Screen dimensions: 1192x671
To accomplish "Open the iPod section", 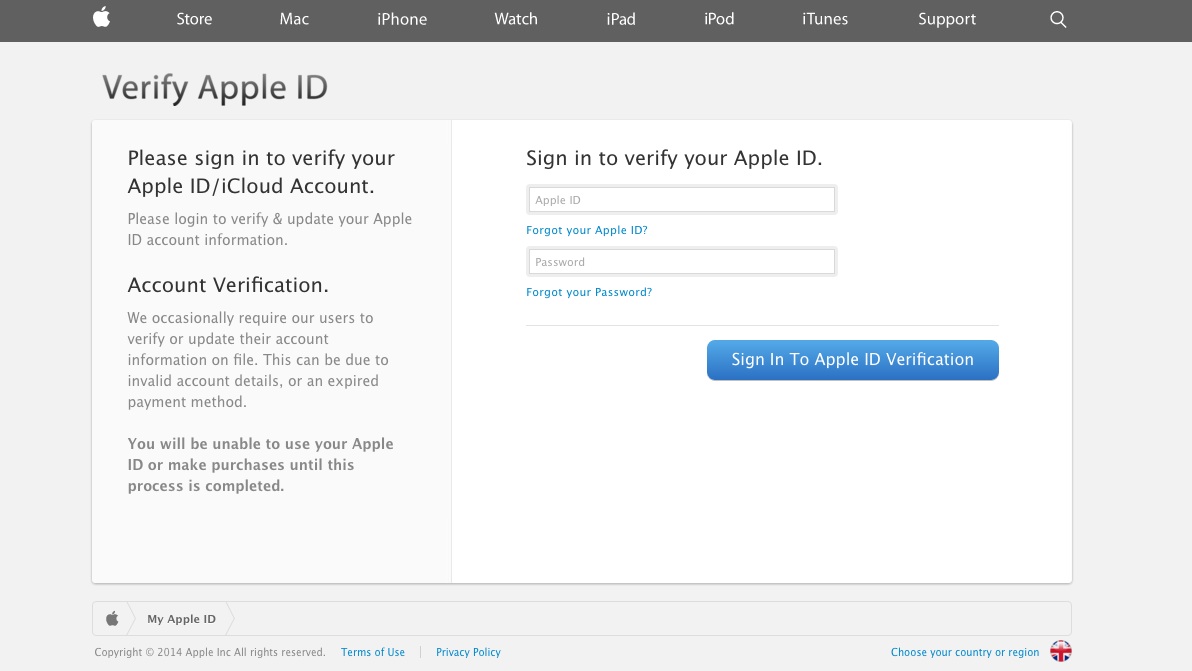I will tap(719, 19).
